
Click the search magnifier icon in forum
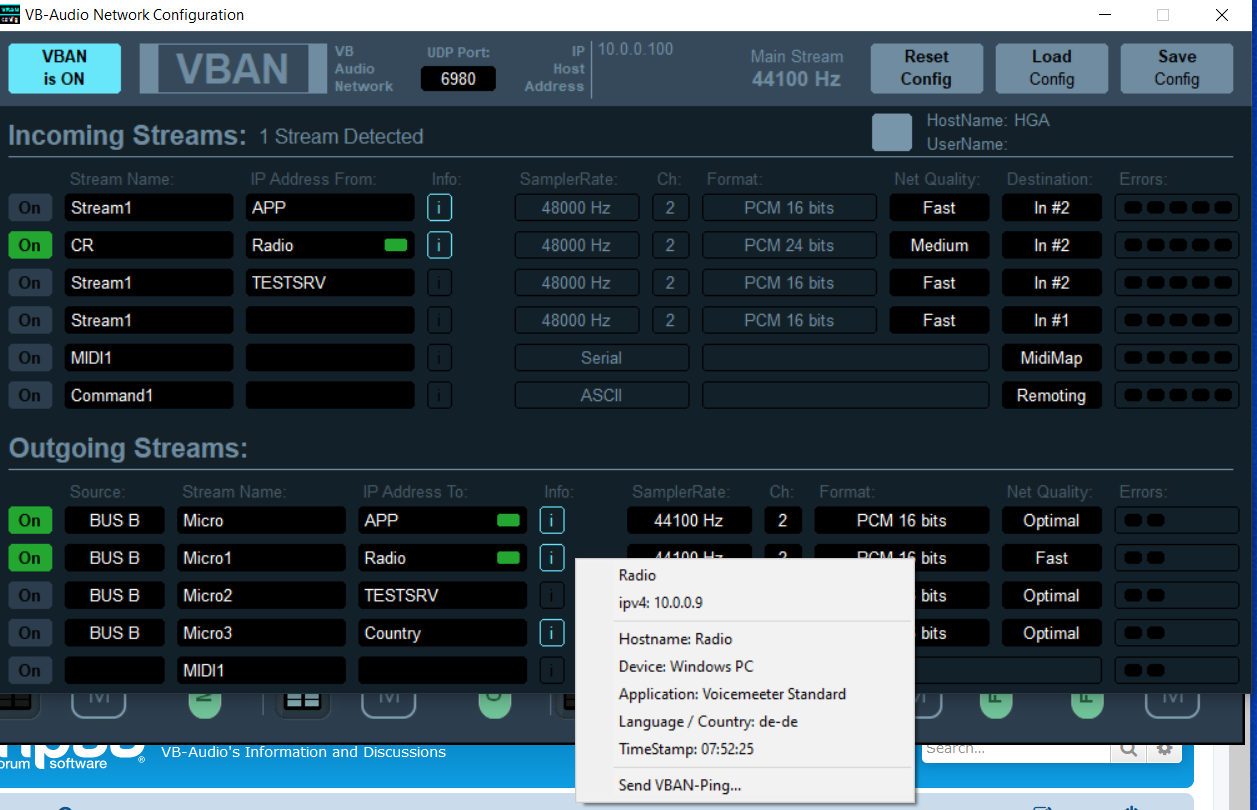(1128, 748)
